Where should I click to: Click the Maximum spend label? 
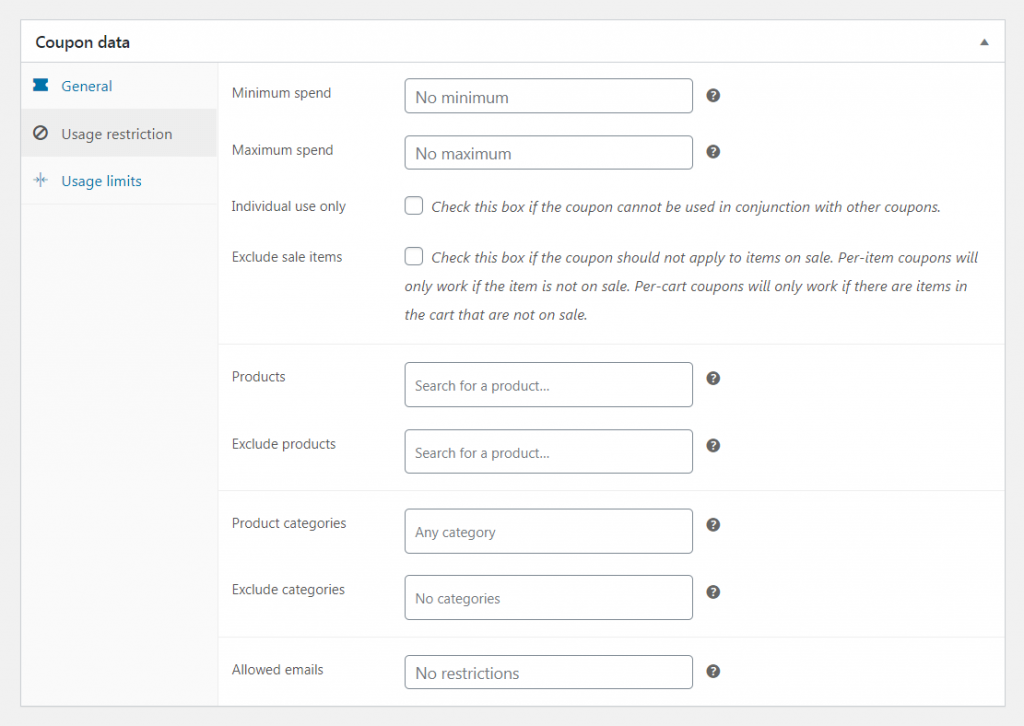[x=282, y=150]
